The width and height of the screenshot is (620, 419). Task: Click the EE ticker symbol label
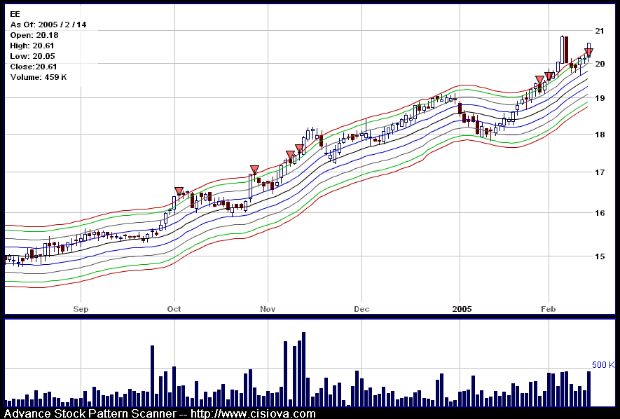click(14, 14)
